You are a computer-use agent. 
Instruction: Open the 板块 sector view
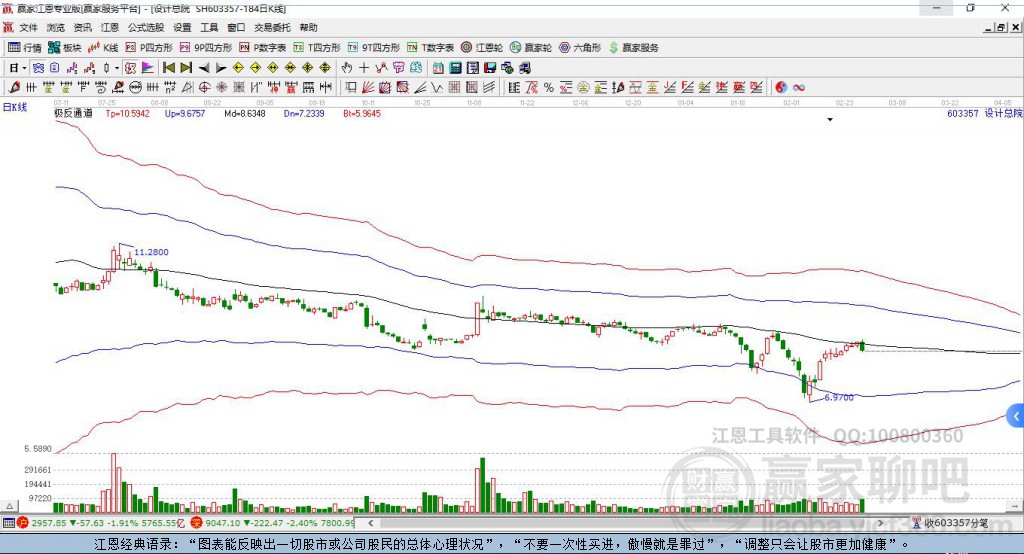[65, 48]
